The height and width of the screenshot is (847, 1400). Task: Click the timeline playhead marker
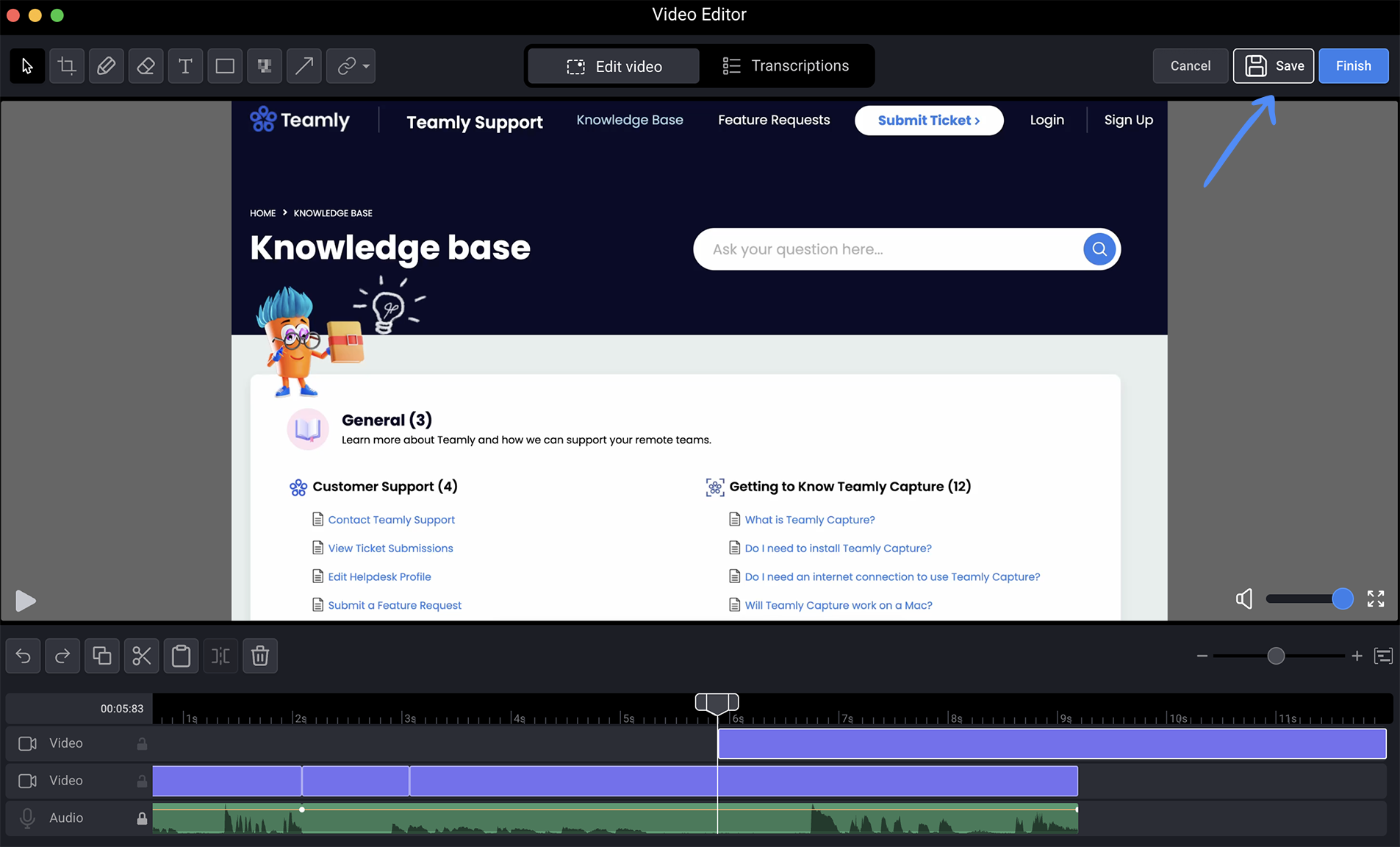click(717, 704)
